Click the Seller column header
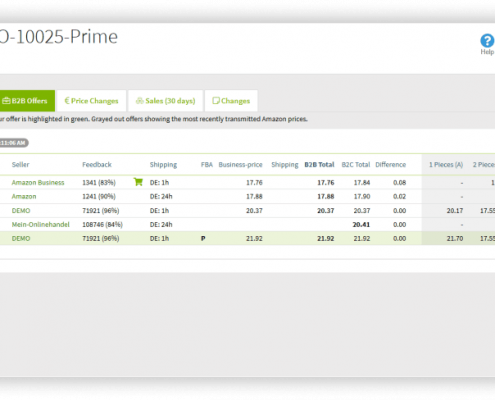495x400 pixels. pyautogui.click(x=21, y=165)
